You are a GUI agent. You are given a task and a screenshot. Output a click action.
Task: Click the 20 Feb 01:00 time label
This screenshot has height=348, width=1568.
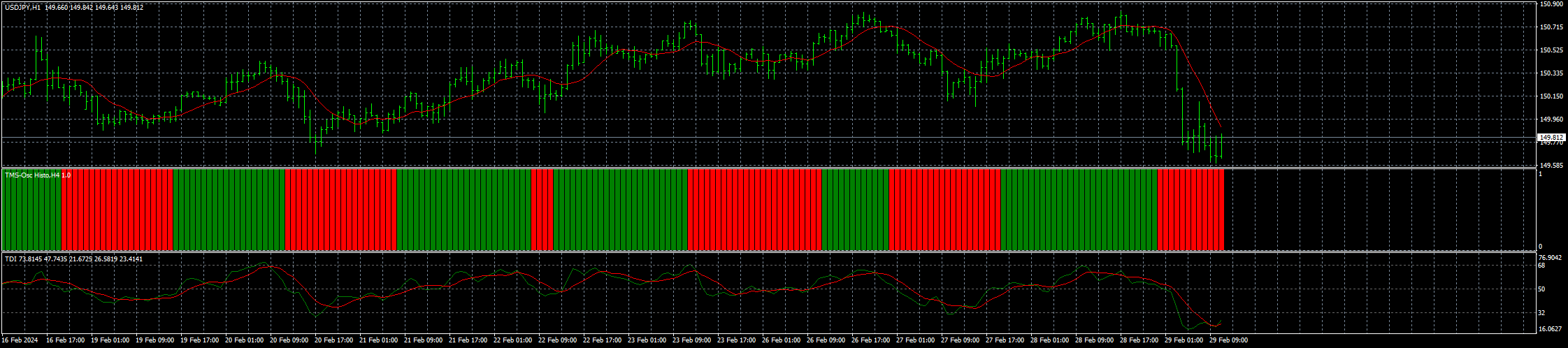coord(244,341)
